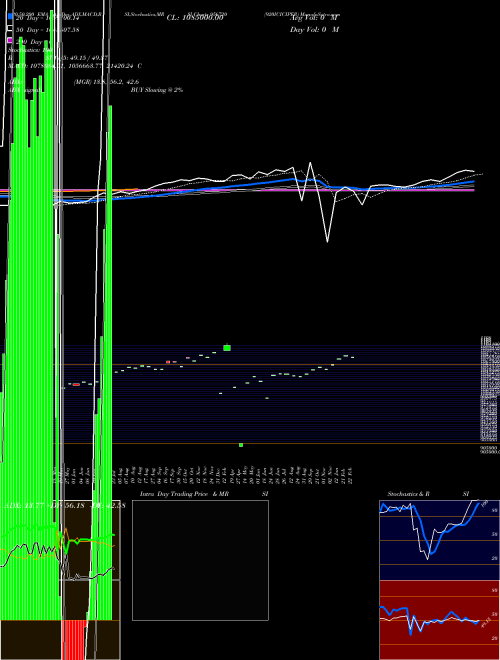The image size is (500, 660).
Task: Click the Stochastics & RSI panel title
Action: [x=428, y=494]
